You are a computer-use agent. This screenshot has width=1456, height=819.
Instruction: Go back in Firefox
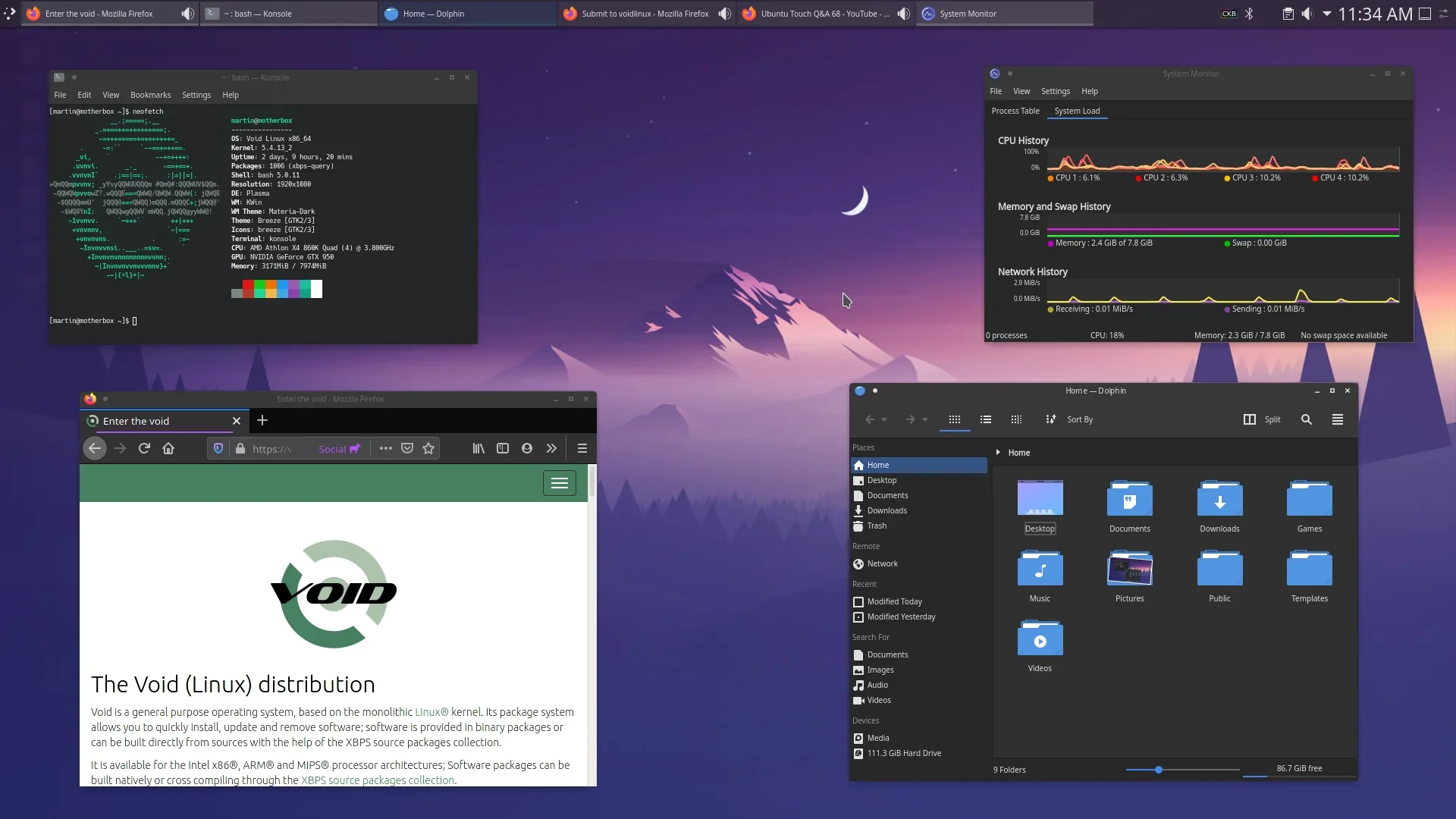[95, 448]
